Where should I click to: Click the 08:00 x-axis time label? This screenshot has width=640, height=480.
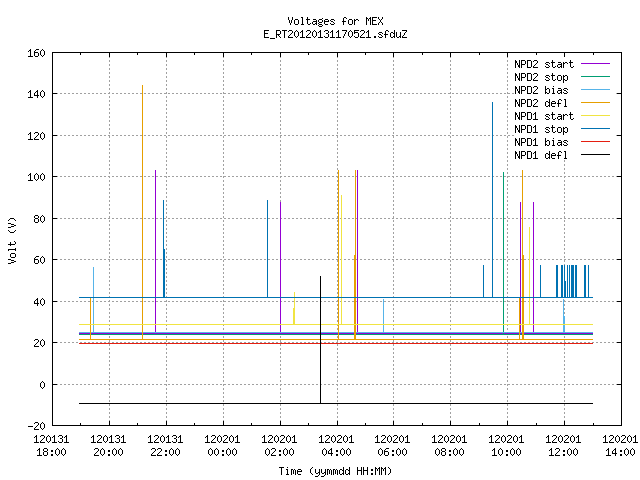pos(449,452)
